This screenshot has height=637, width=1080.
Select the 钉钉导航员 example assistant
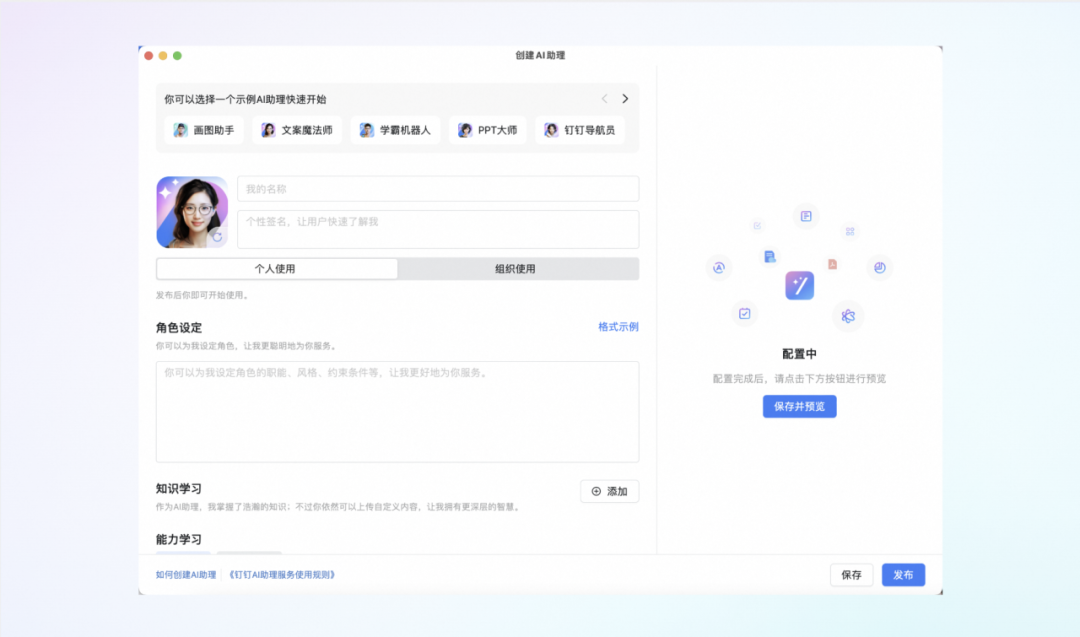580,130
